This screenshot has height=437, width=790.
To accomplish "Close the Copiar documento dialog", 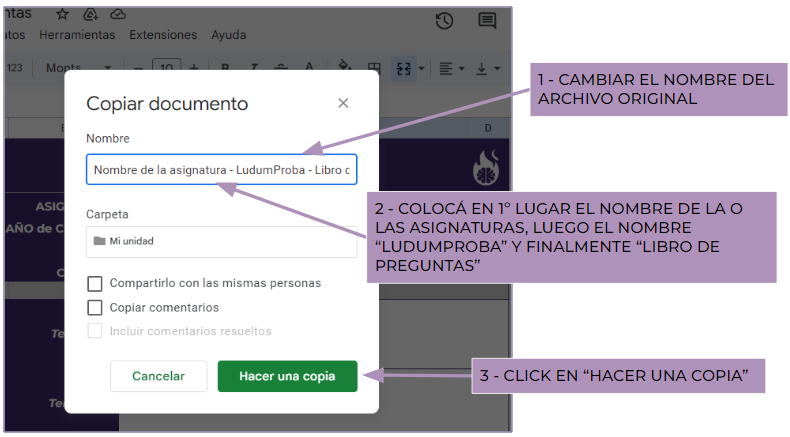I will pos(343,103).
